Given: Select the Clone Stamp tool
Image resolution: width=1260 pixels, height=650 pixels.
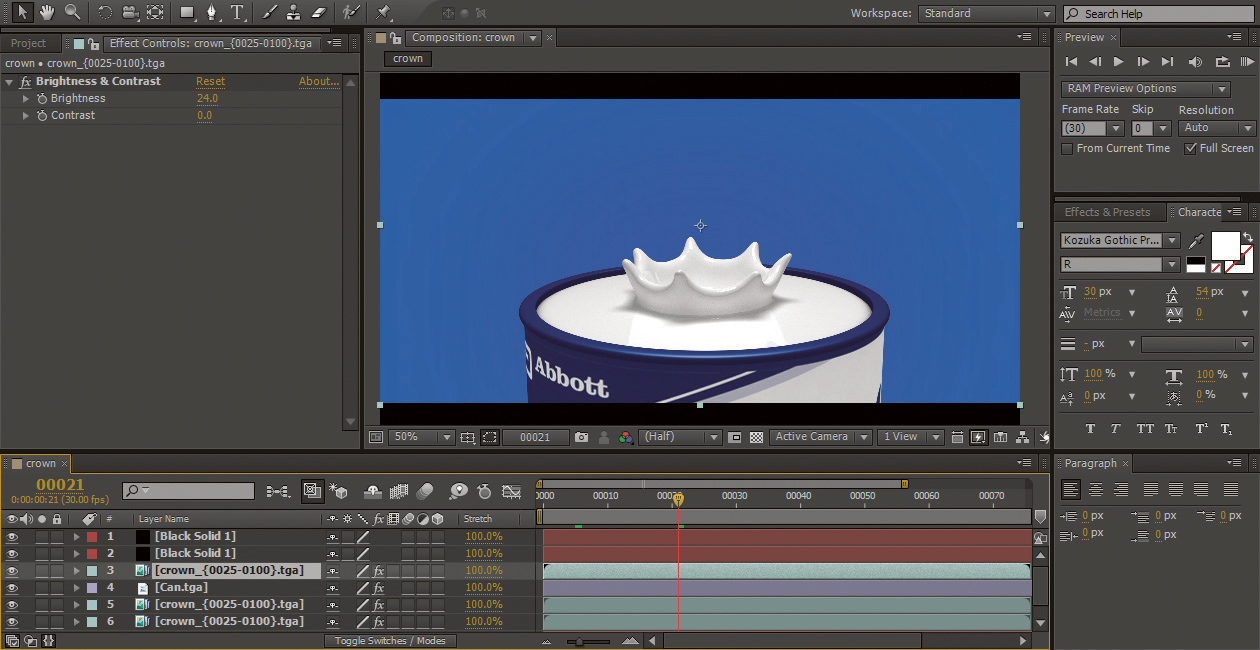Looking at the screenshot, I should (x=294, y=12).
